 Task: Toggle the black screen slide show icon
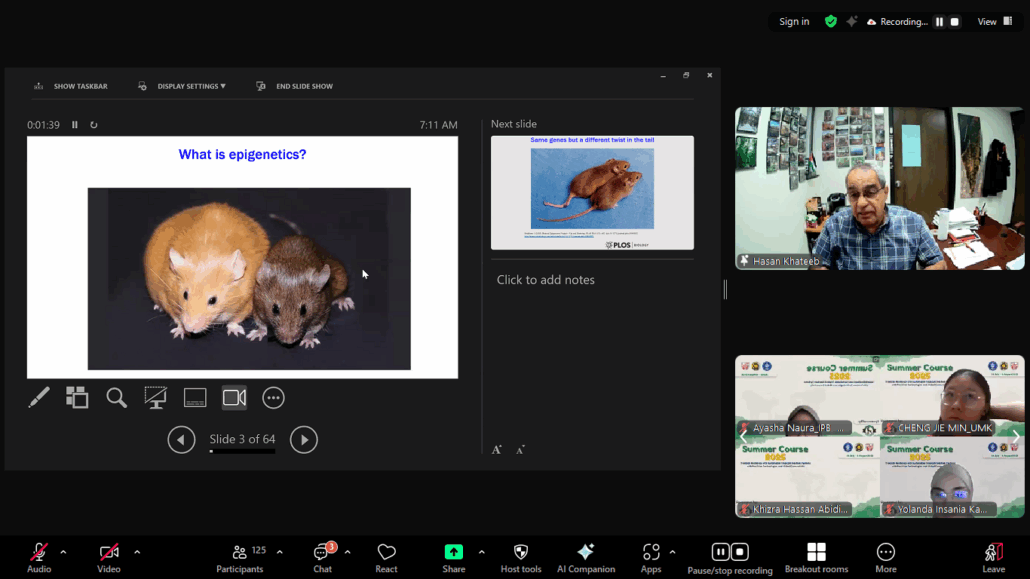(156, 398)
